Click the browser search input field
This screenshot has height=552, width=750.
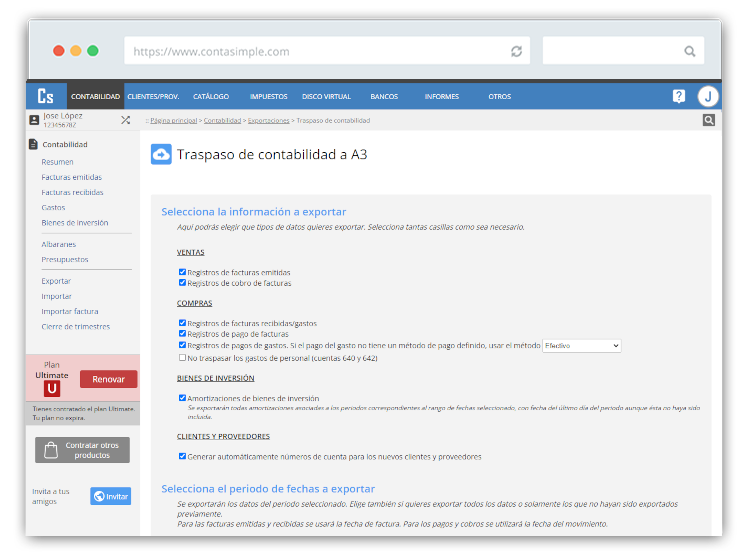coord(623,51)
